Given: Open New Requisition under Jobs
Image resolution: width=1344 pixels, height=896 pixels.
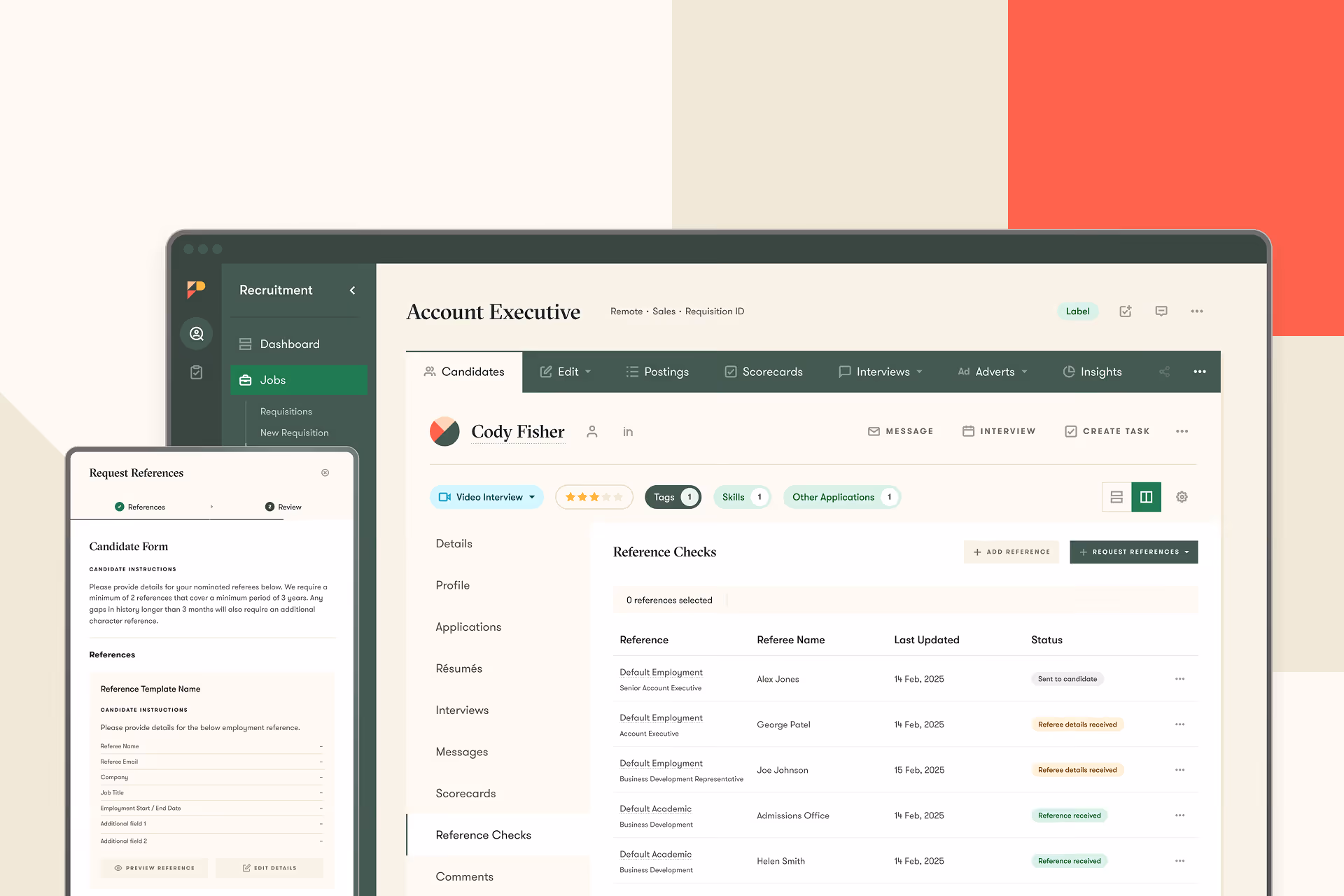Looking at the screenshot, I should [x=294, y=433].
